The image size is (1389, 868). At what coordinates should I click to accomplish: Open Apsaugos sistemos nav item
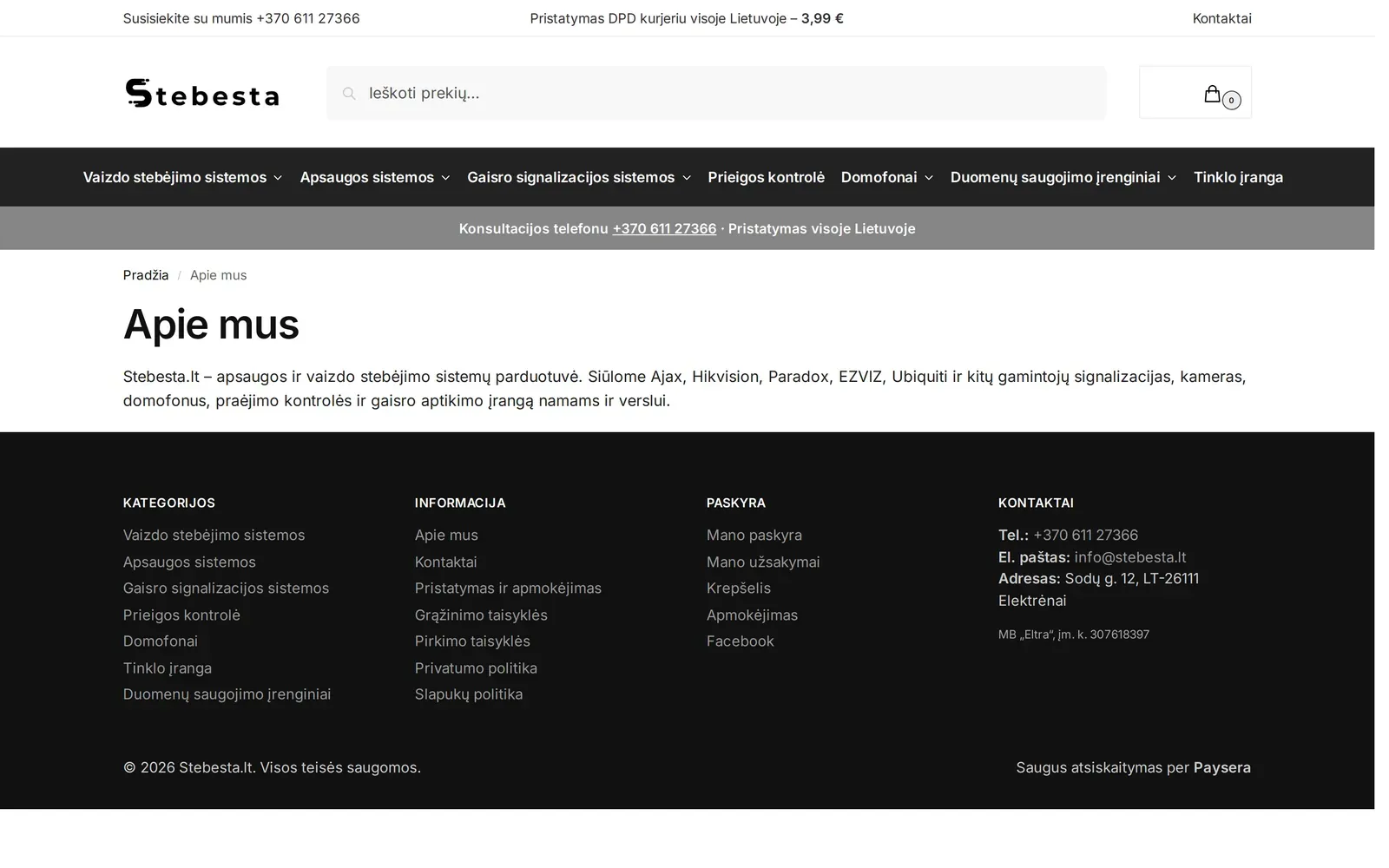tap(366, 177)
